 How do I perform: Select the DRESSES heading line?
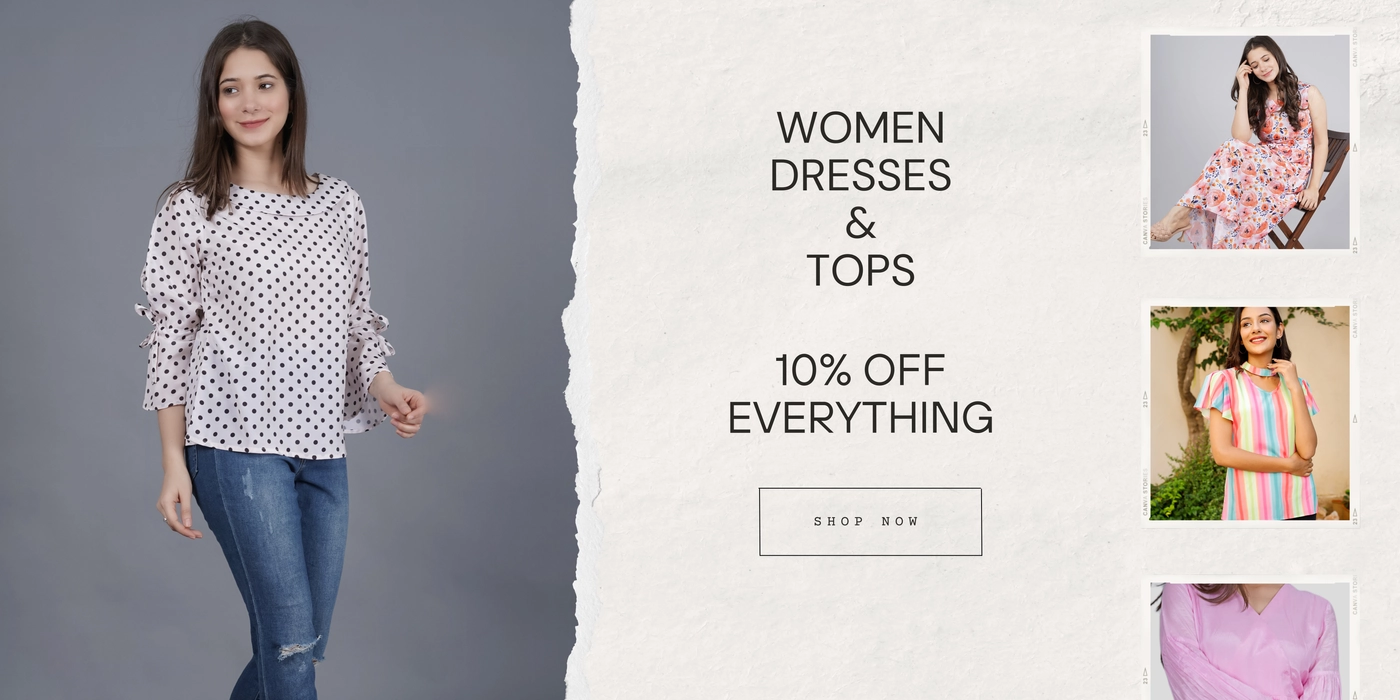click(860, 175)
